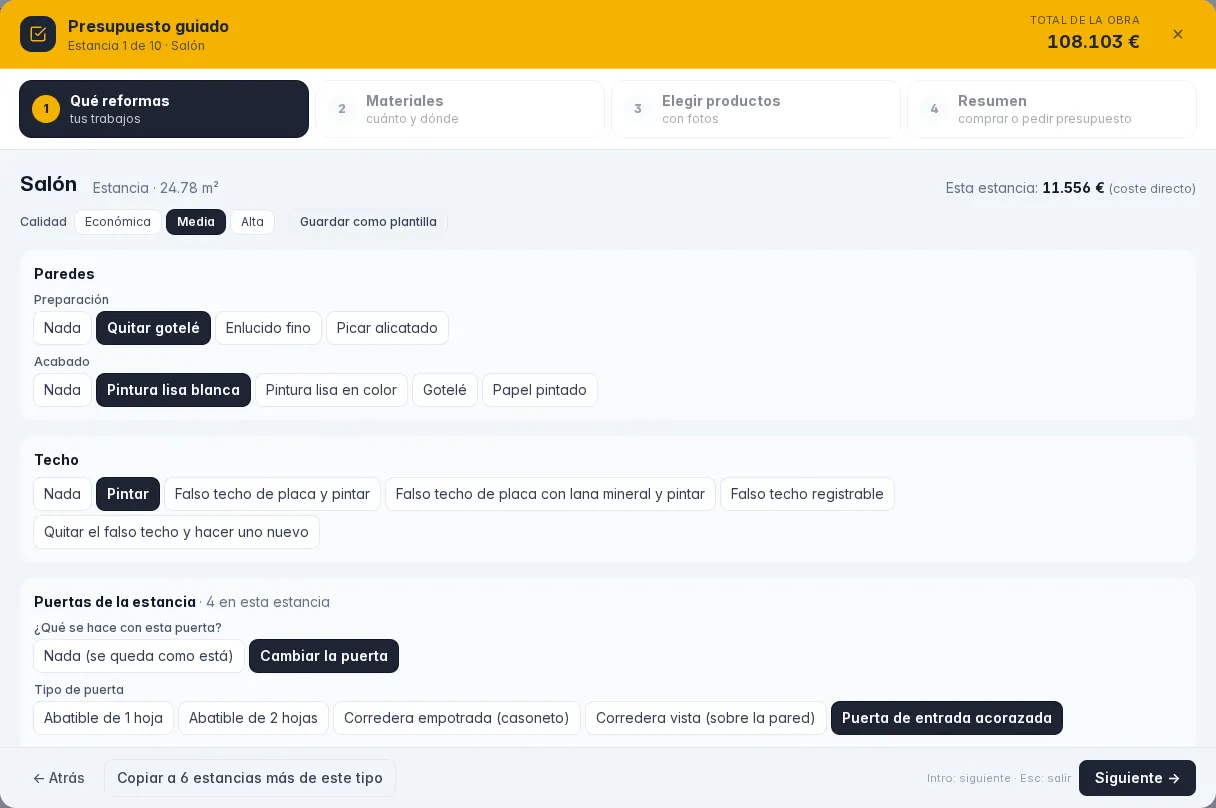
Task: Click Copiar a 6 estancias más button
Action: tap(250, 778)
